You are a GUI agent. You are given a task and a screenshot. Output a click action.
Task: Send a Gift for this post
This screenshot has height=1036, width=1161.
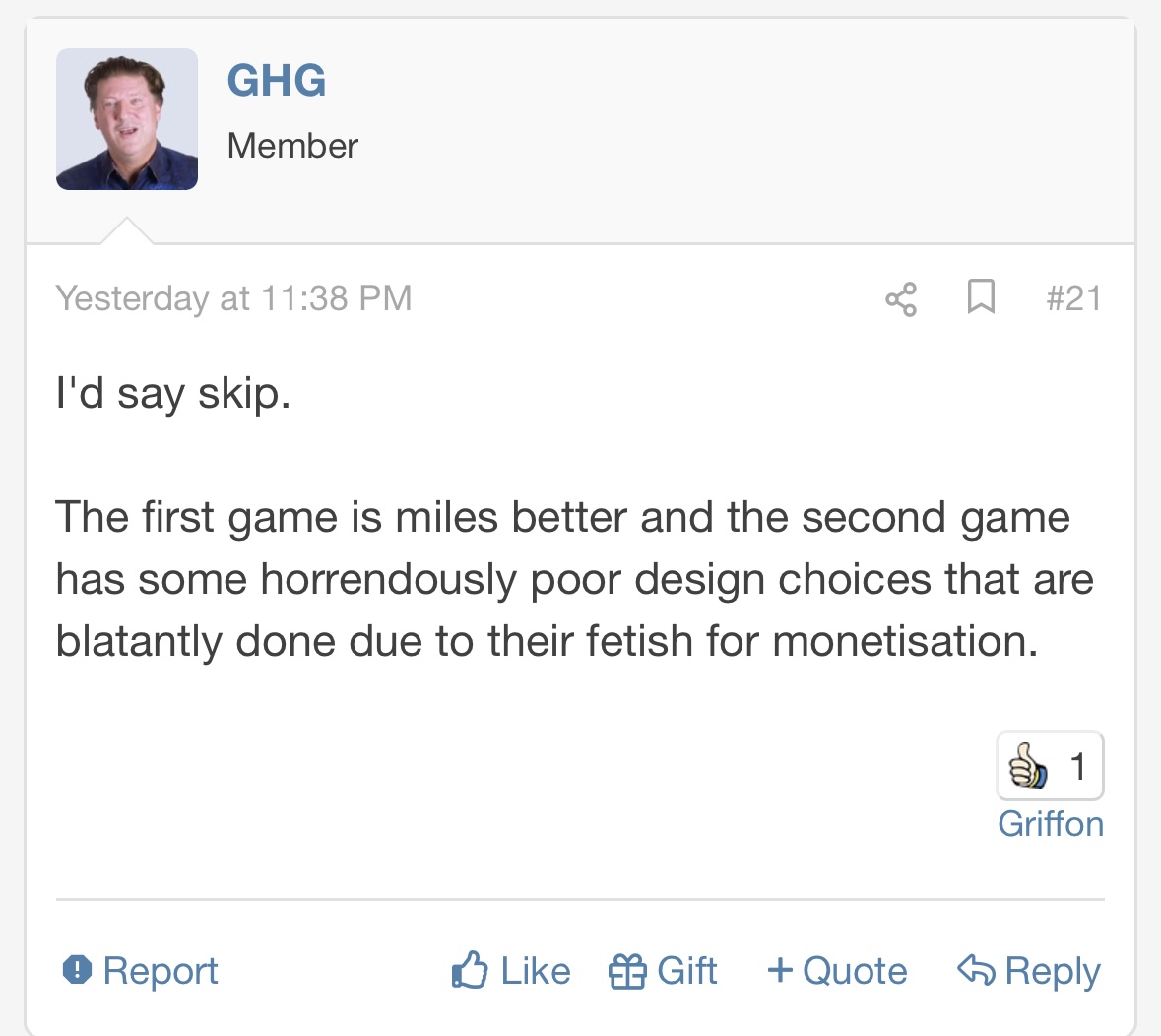click(x=663, y=970)
